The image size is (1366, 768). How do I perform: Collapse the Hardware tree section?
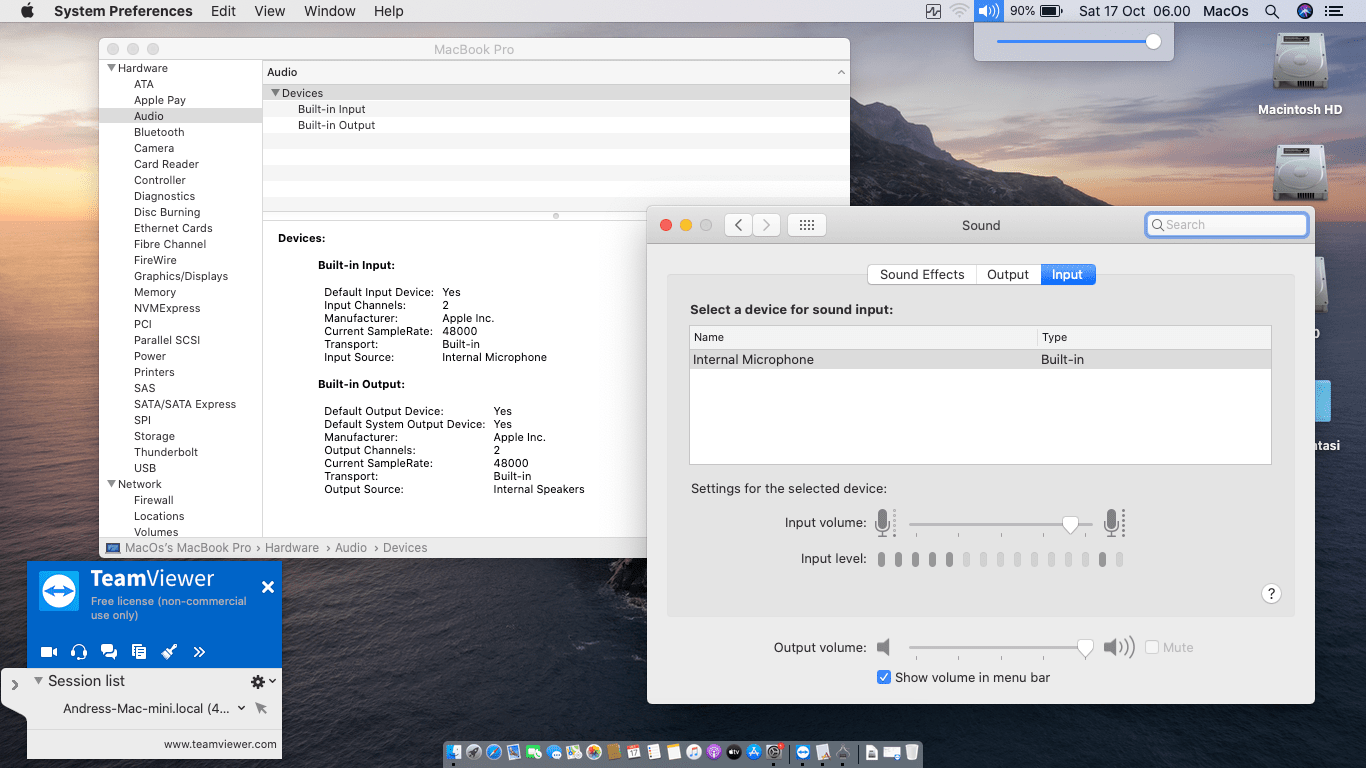coord(111,68)
